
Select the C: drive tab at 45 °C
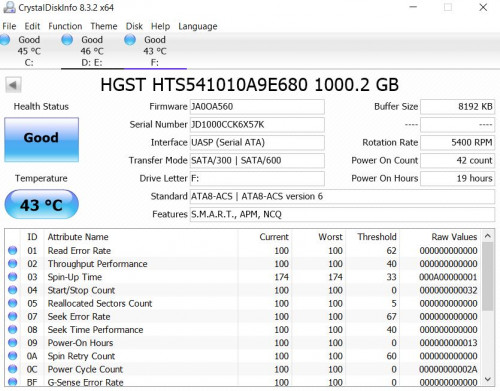29,51
